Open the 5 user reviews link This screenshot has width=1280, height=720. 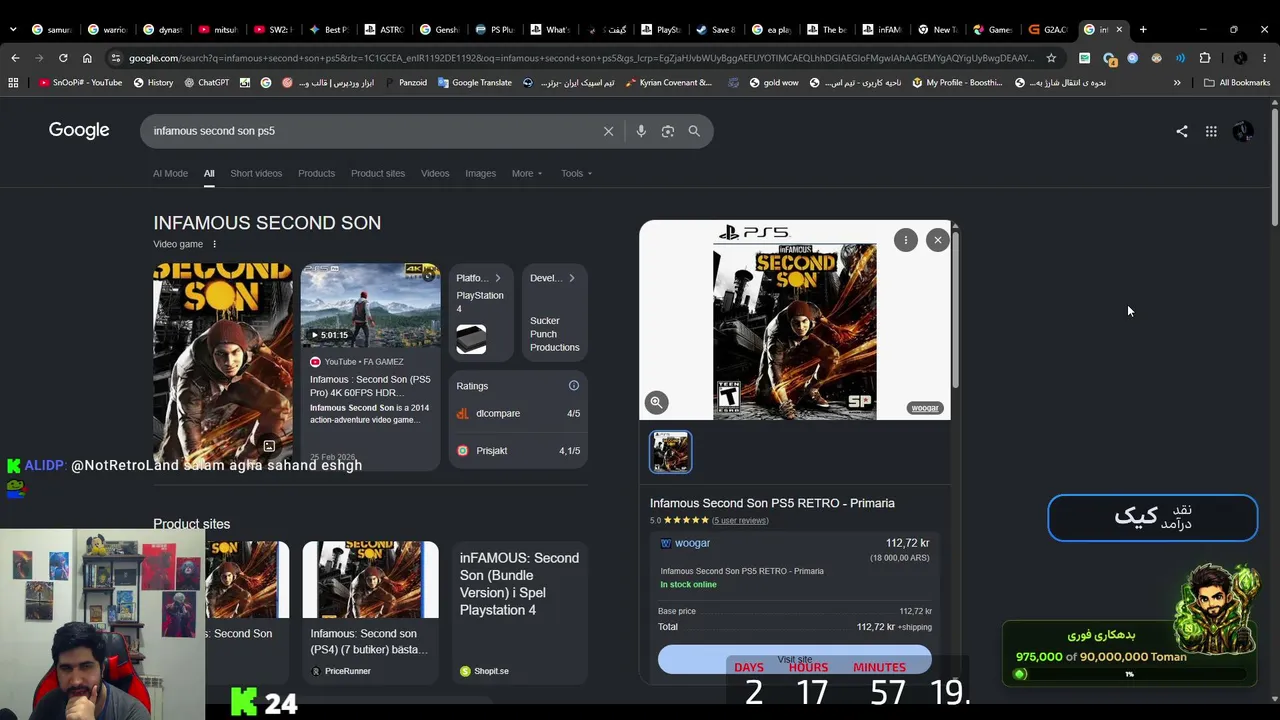pos(740,520)
